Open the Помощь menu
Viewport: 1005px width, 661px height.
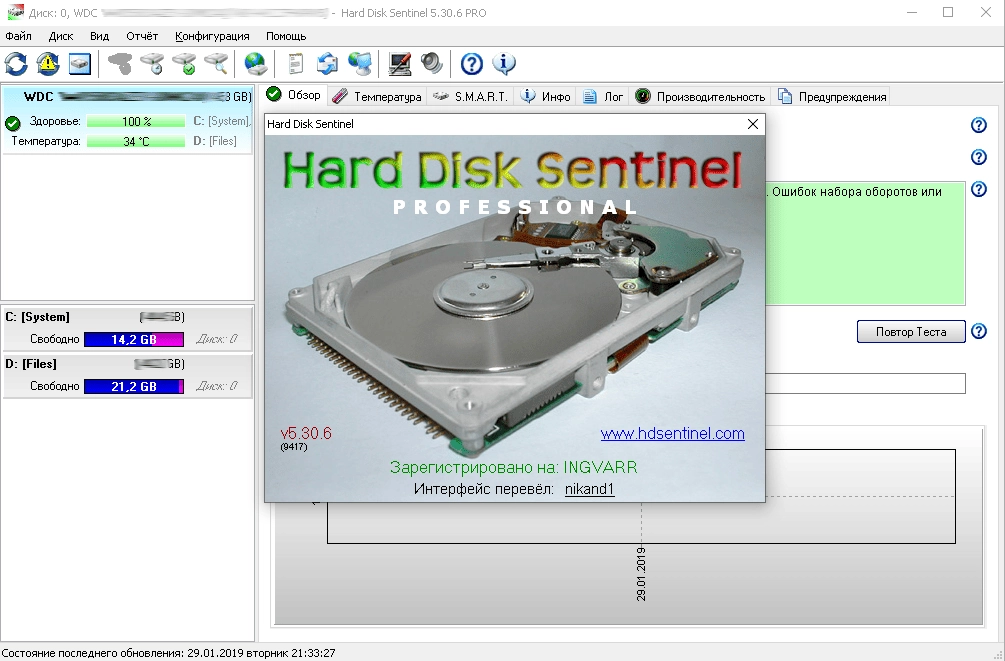click(x=286, y=36)
